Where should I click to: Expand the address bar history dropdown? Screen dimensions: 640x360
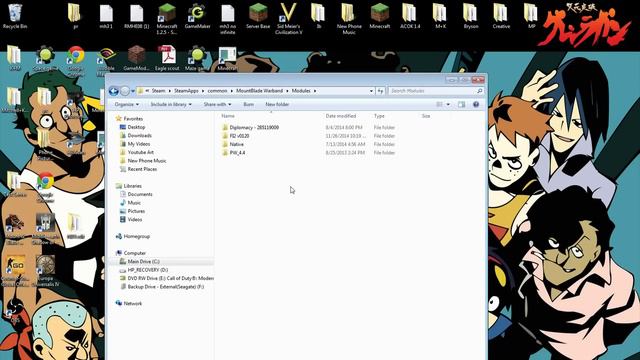click(371, 91)
